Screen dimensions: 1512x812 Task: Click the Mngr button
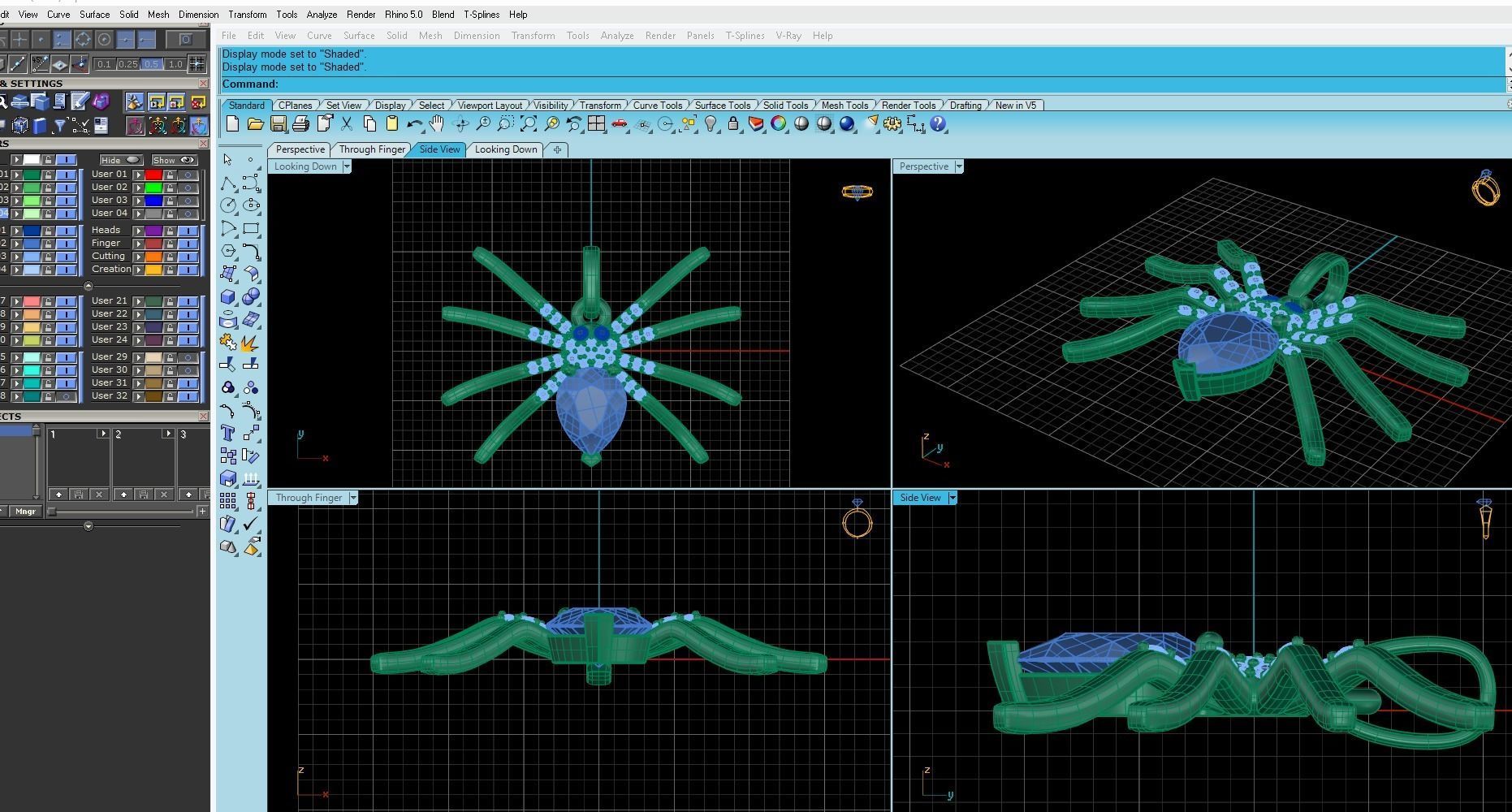25,511
